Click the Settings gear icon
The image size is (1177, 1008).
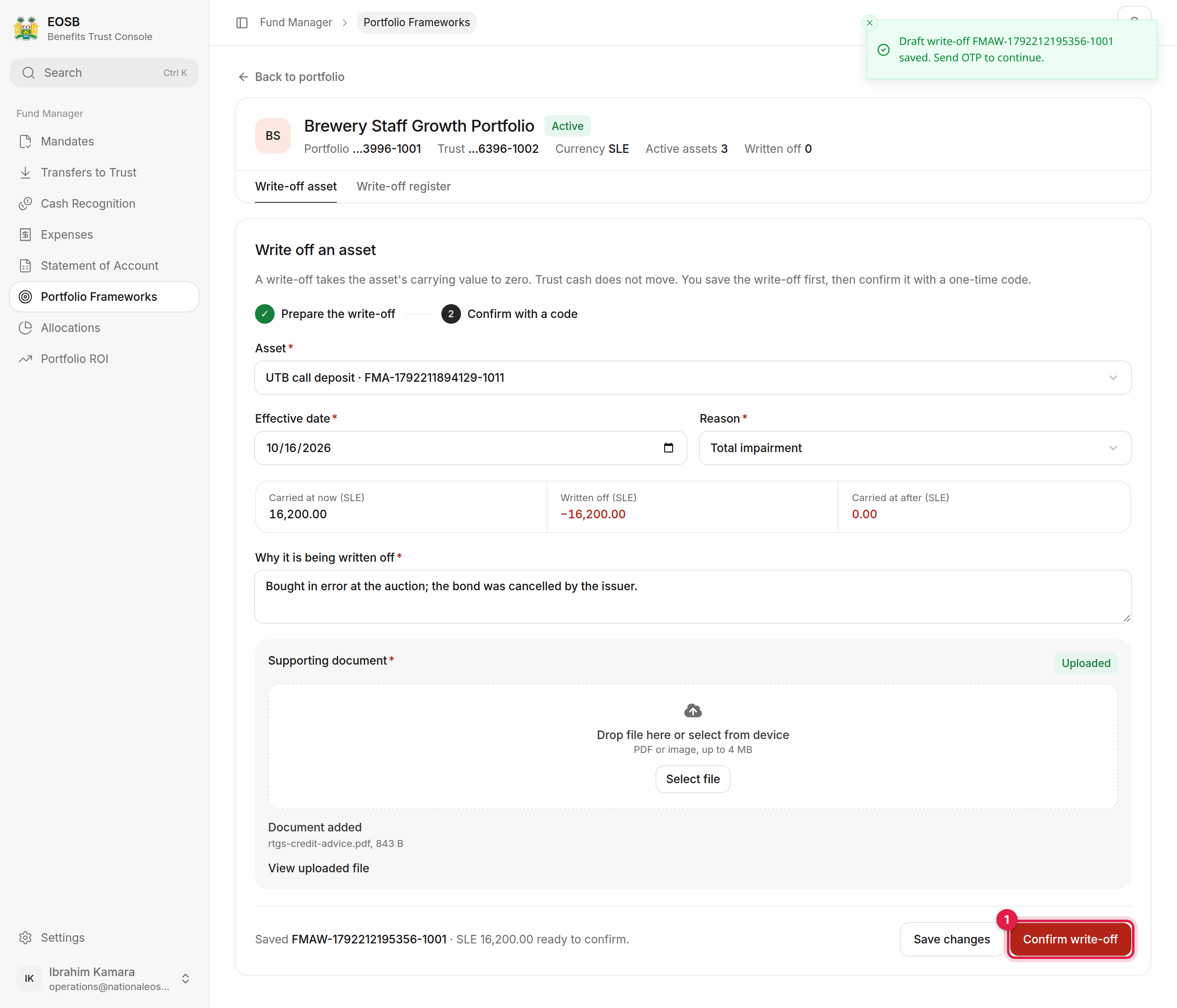click(x=26, y=938)
